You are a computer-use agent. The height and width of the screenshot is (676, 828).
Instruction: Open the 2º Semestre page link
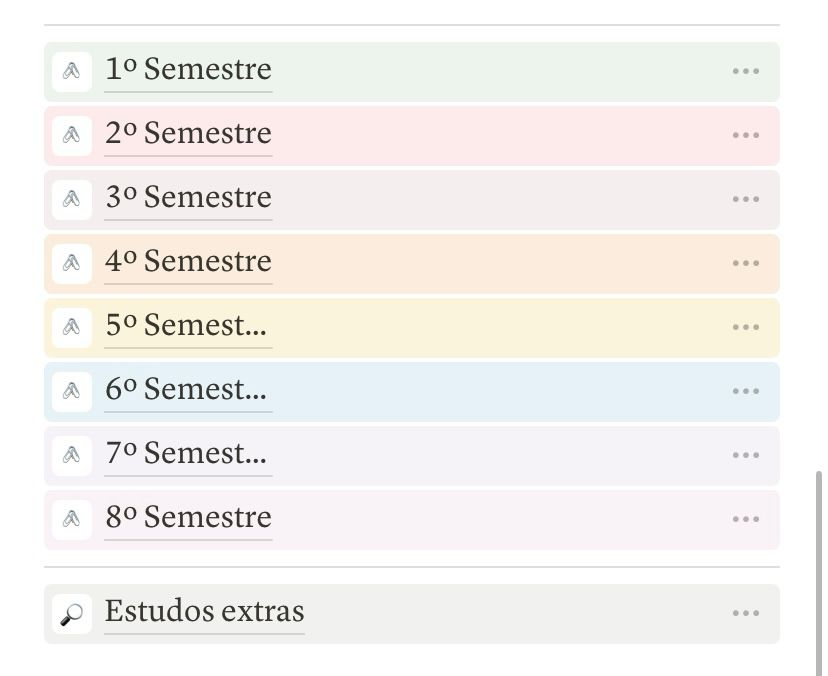(189, 134)
